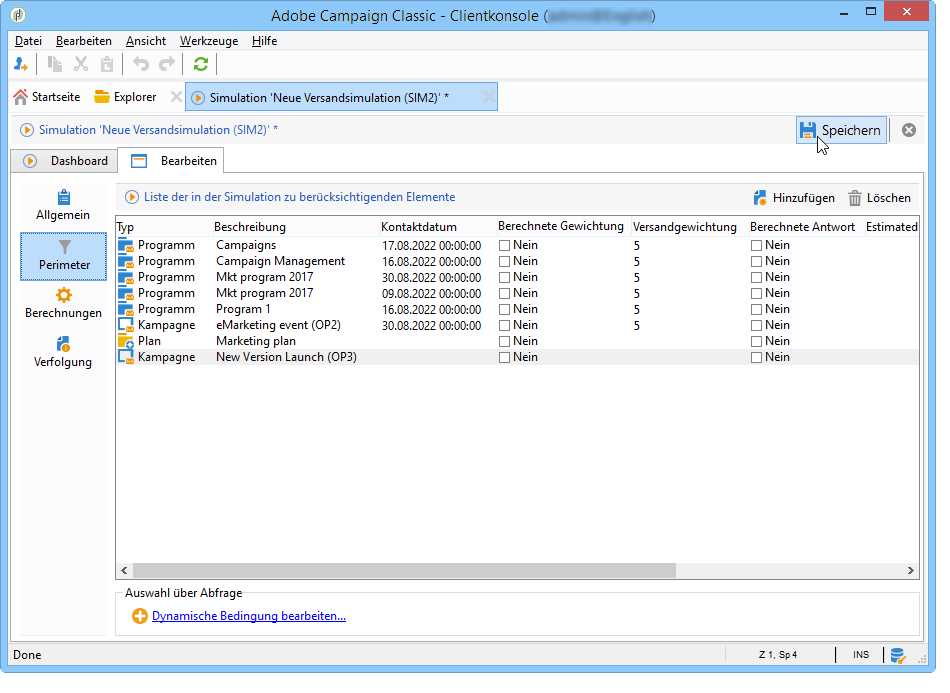Open the Berechnungen gear section
This screenshot has height=693, width=950.
(x=64, y=303)
